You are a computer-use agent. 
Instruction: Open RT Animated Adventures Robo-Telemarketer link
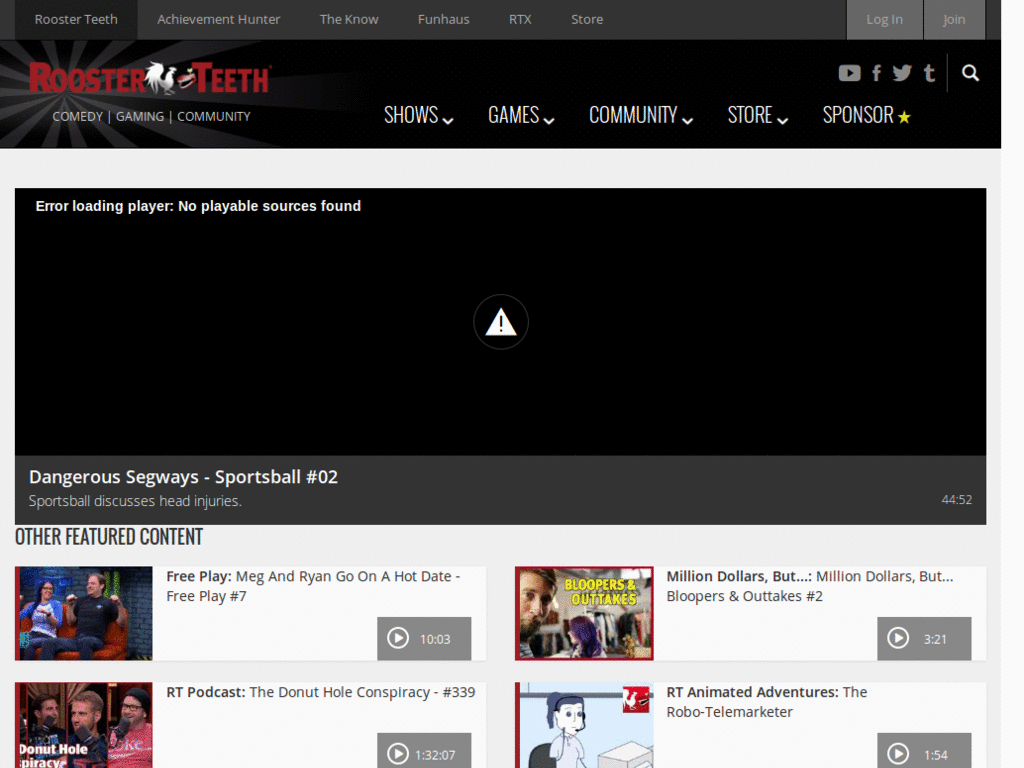click(767, 702)
